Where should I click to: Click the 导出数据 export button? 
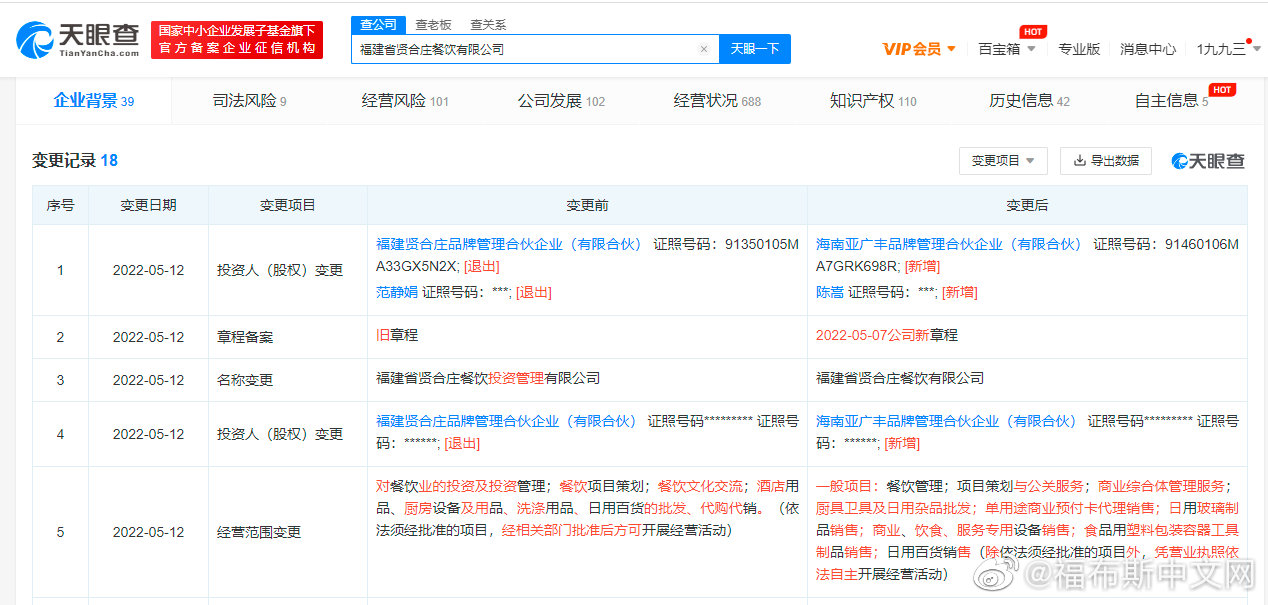pyautogui.click(x=1106, y=161)
